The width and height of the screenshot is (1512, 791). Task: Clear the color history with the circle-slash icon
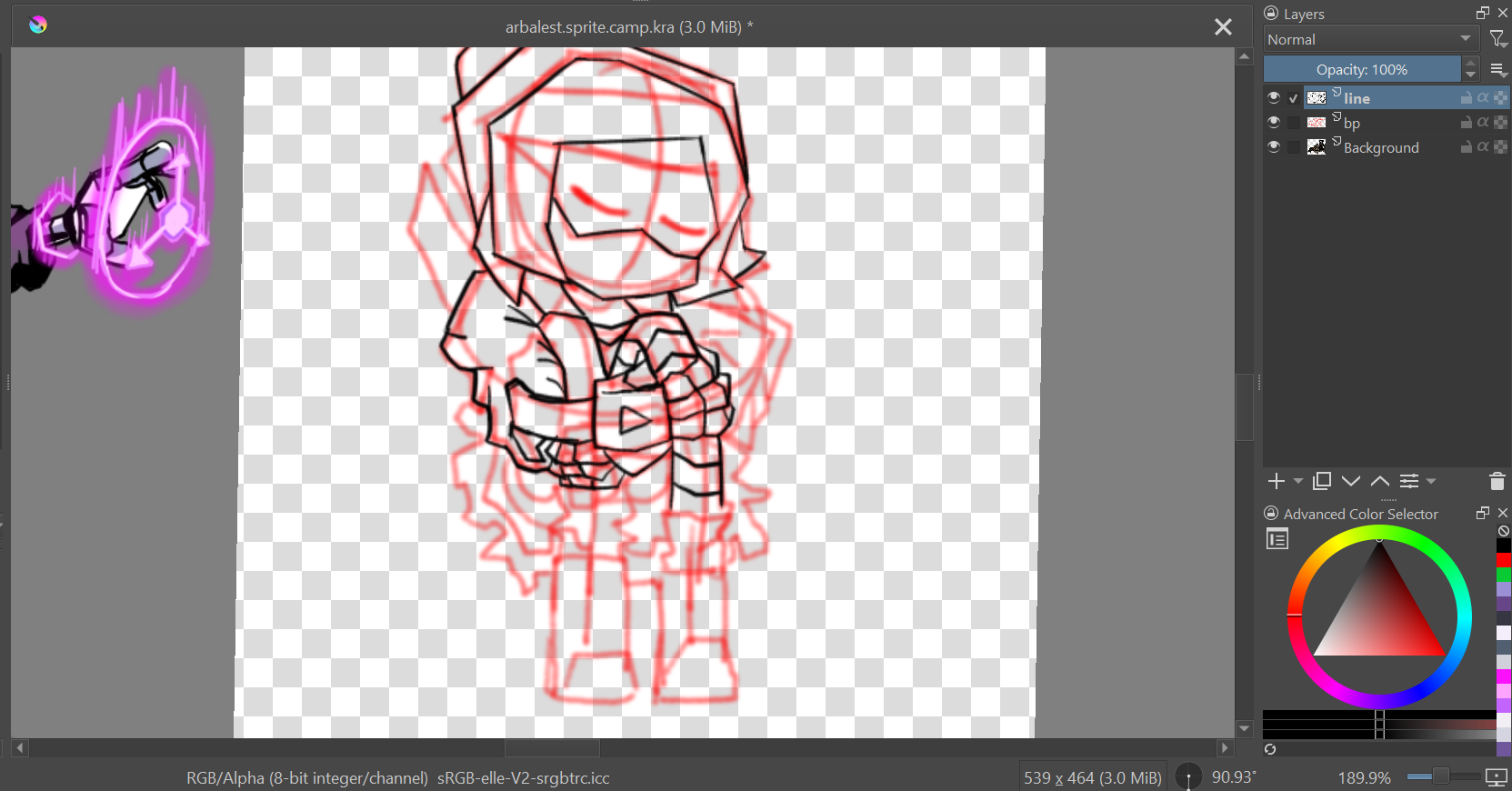coord(1504,531)
